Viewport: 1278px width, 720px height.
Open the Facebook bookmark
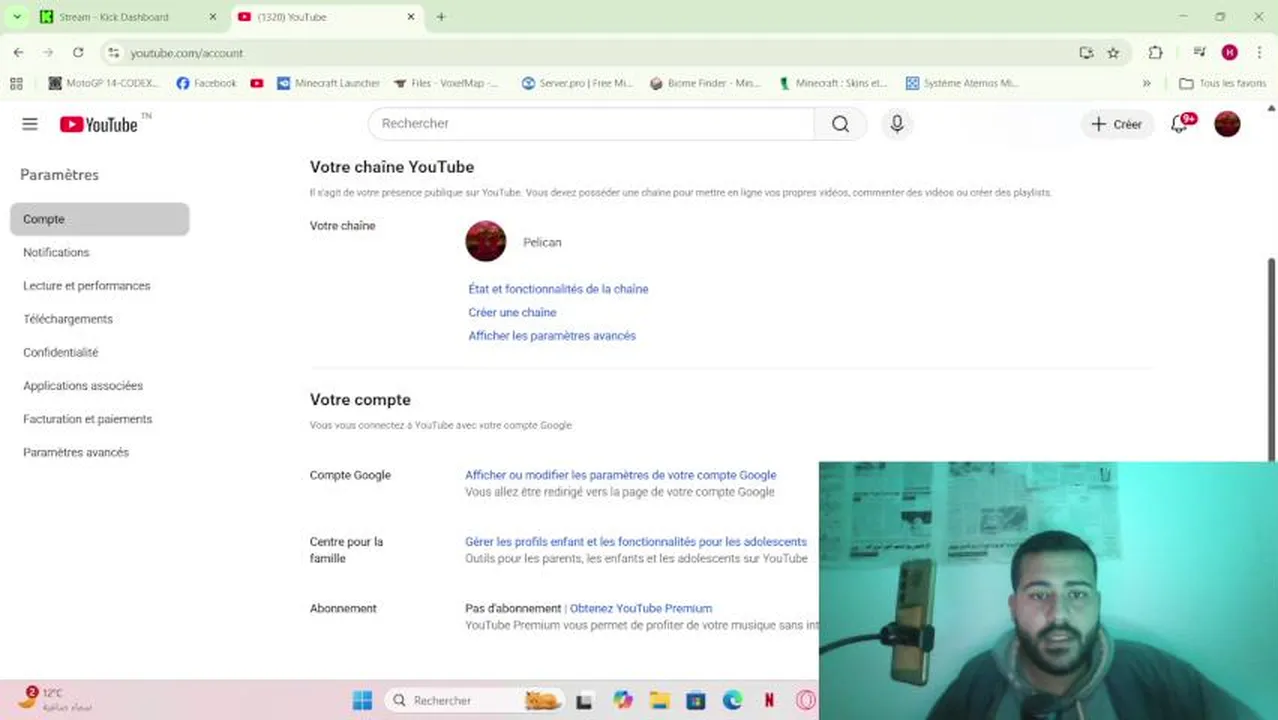(x=206, y=83)
